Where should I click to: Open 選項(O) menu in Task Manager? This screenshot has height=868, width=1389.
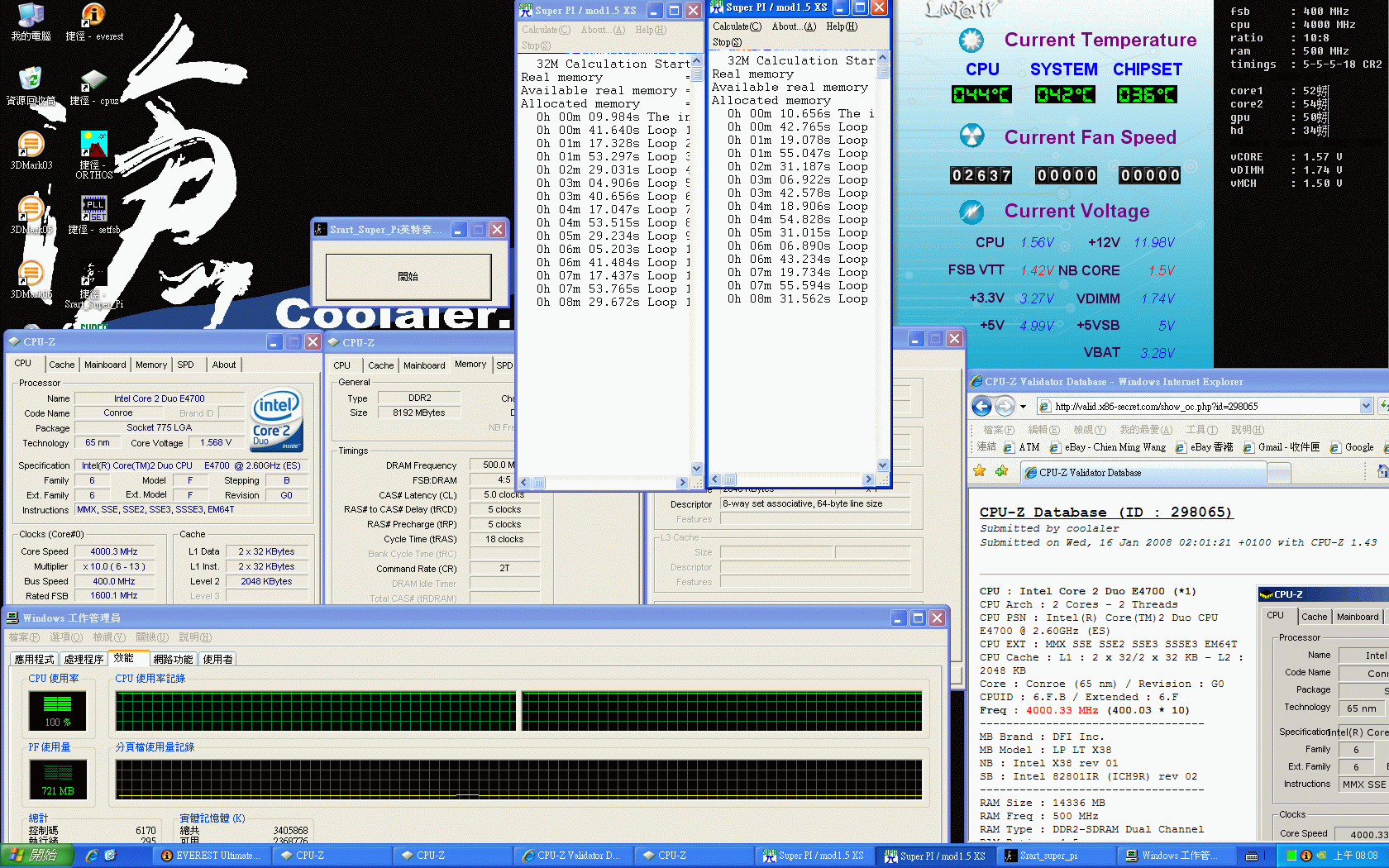point(65,637)
